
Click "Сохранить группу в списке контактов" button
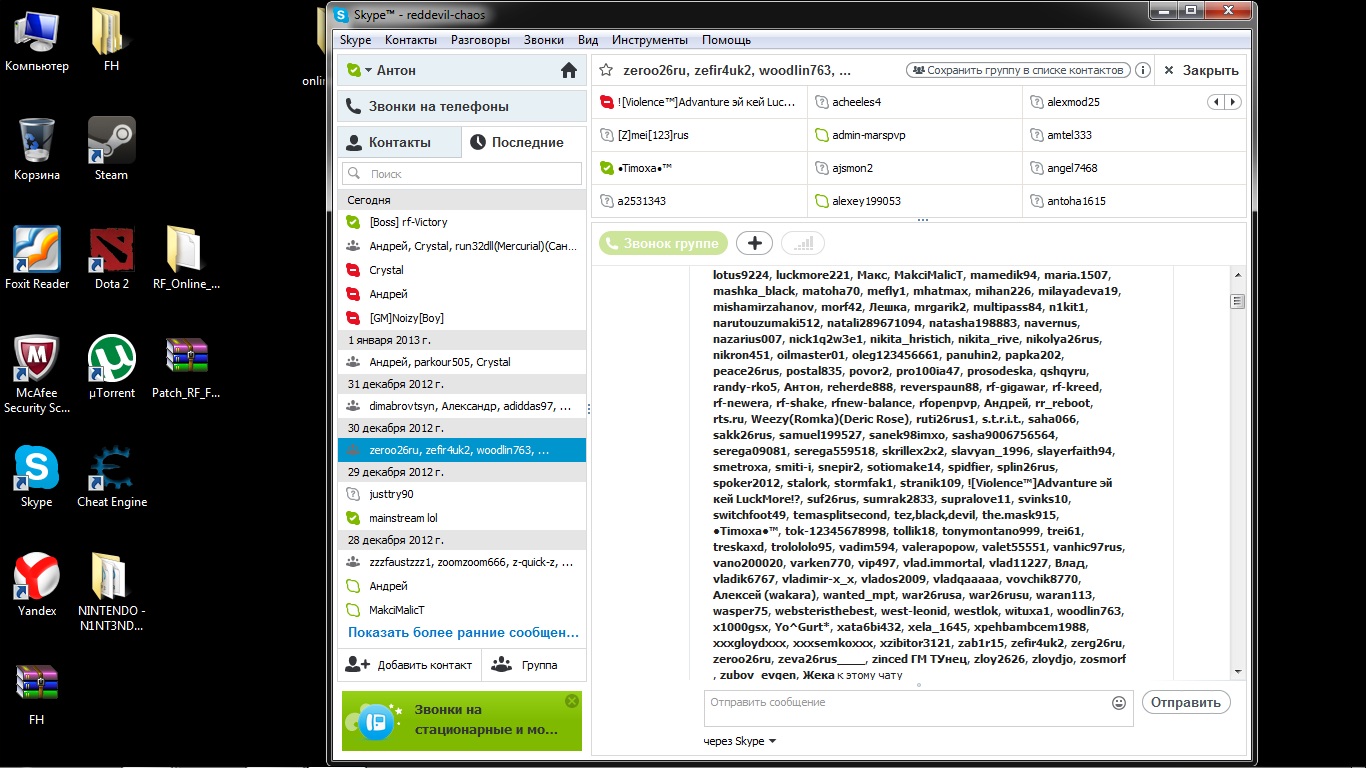tap(1018, 71)
